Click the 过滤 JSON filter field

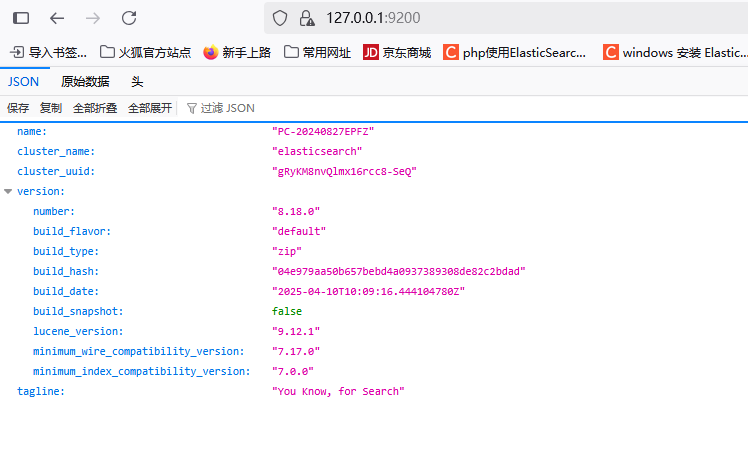228,108
